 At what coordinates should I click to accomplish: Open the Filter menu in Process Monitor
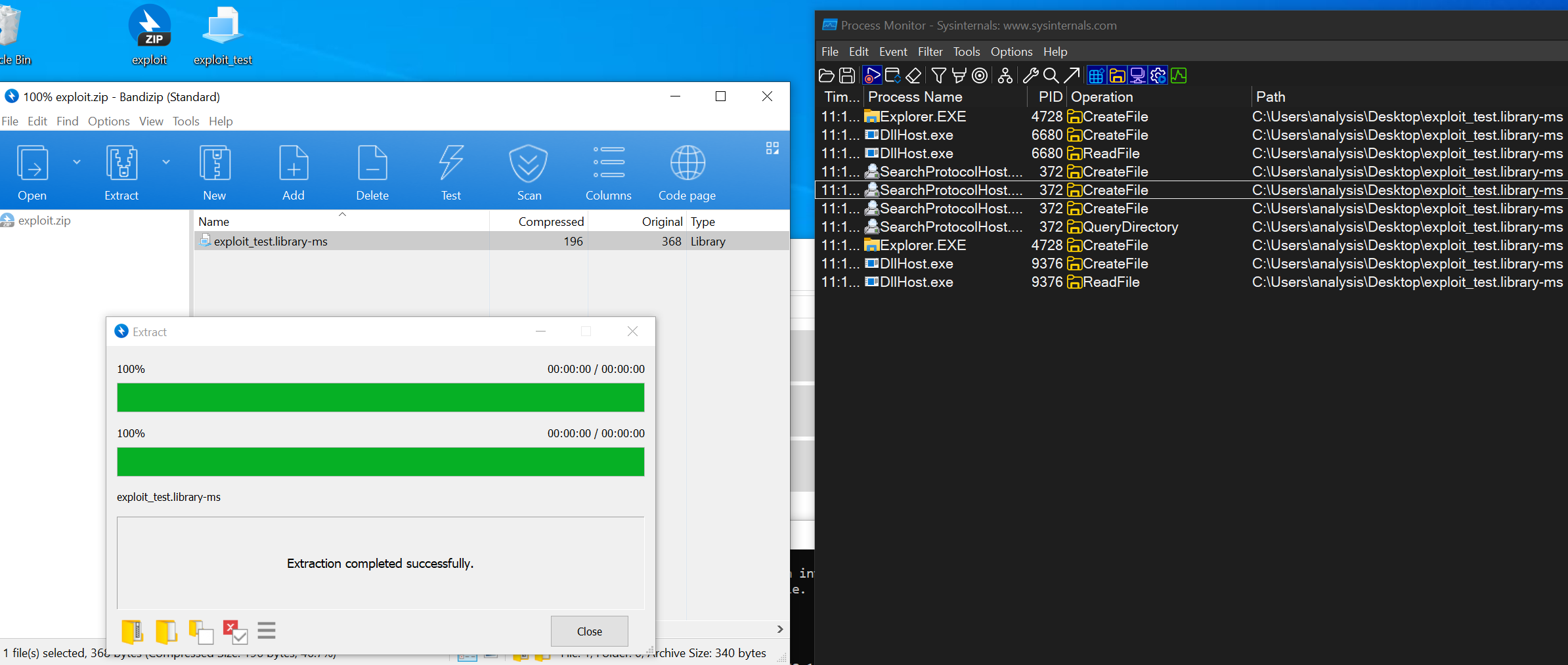(x=930, y=52)
